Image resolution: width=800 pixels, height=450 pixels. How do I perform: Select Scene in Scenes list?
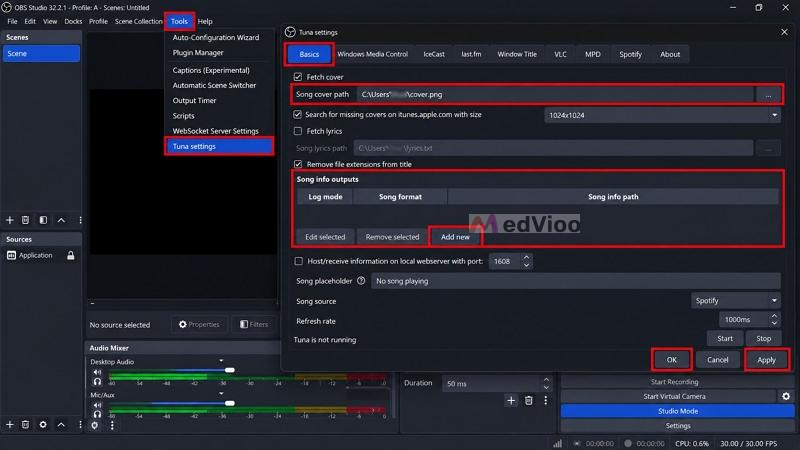point(41,54)
